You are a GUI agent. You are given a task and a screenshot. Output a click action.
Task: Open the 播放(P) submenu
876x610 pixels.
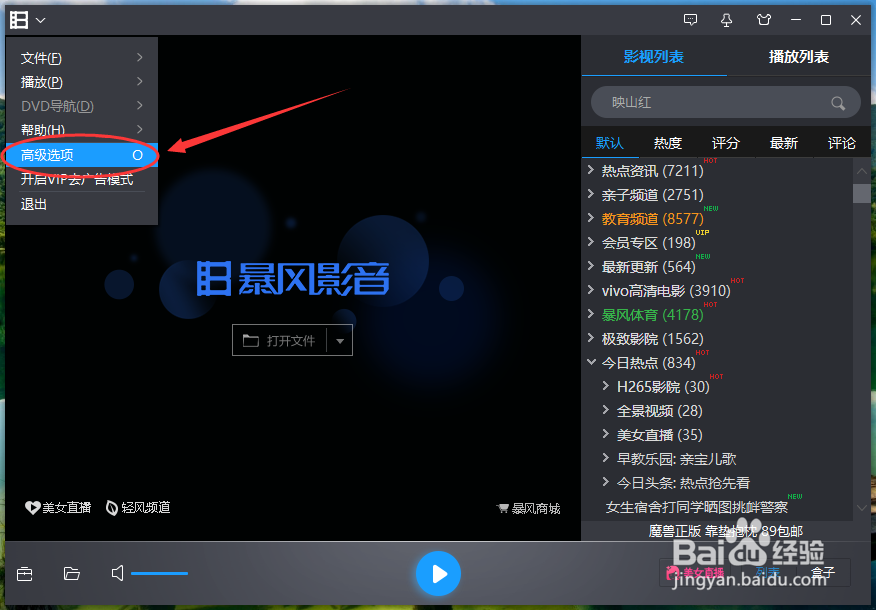coord(82,82)
